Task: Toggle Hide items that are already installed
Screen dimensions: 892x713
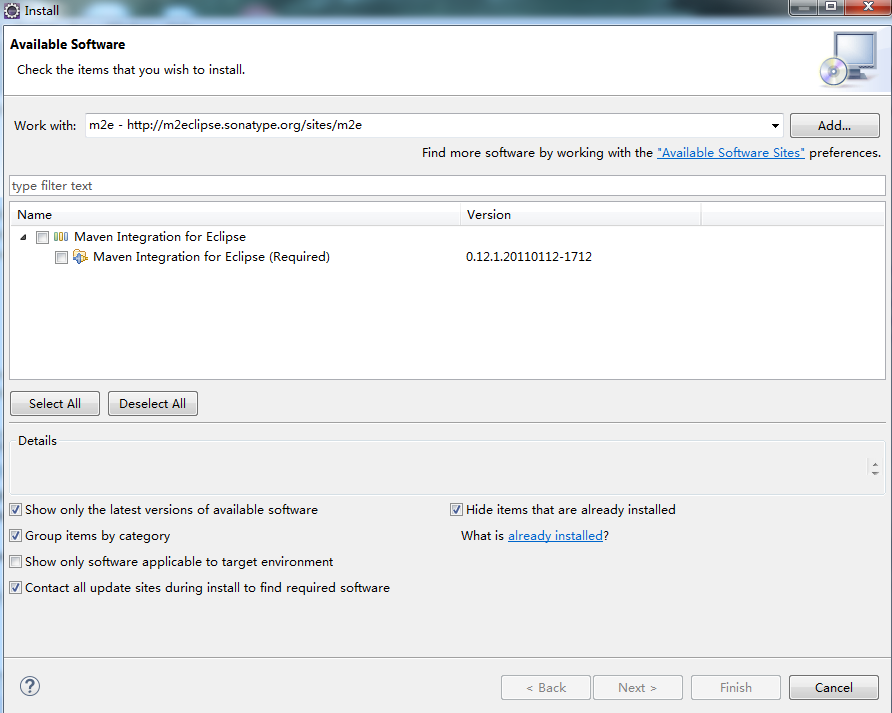Action: pos(456,510)
